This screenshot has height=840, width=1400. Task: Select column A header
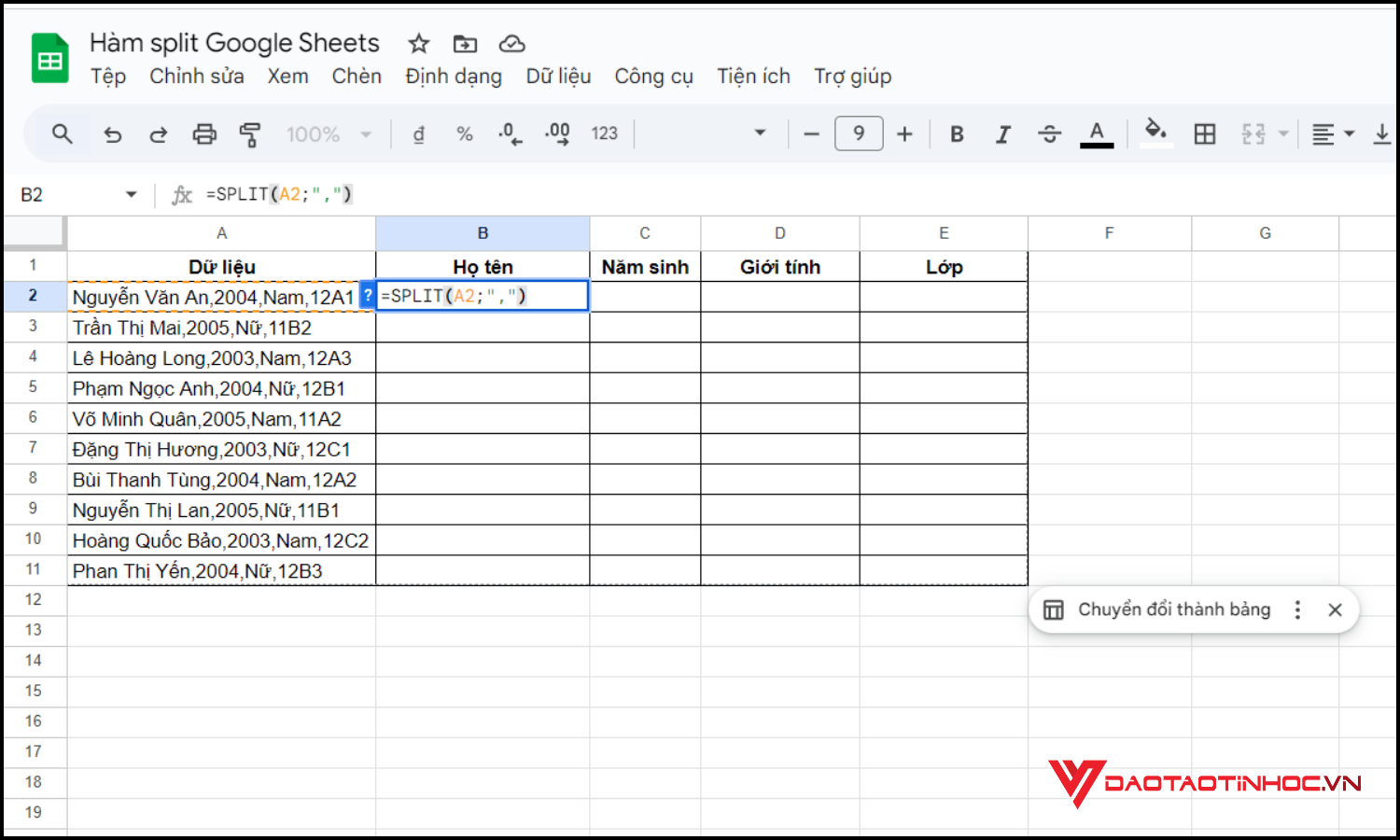pyautogui.click(x=221, y=233)
